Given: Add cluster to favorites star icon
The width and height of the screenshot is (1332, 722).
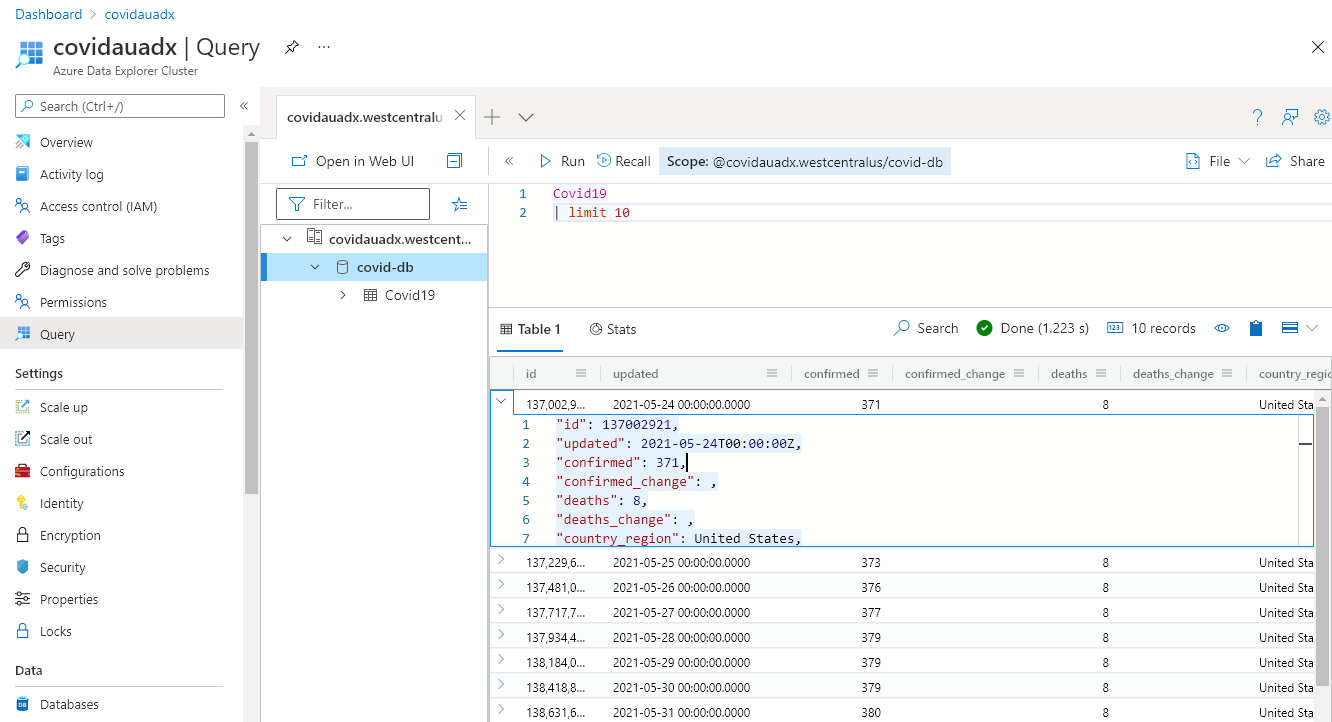Looking at the screenshot, I should coord(459,204).
